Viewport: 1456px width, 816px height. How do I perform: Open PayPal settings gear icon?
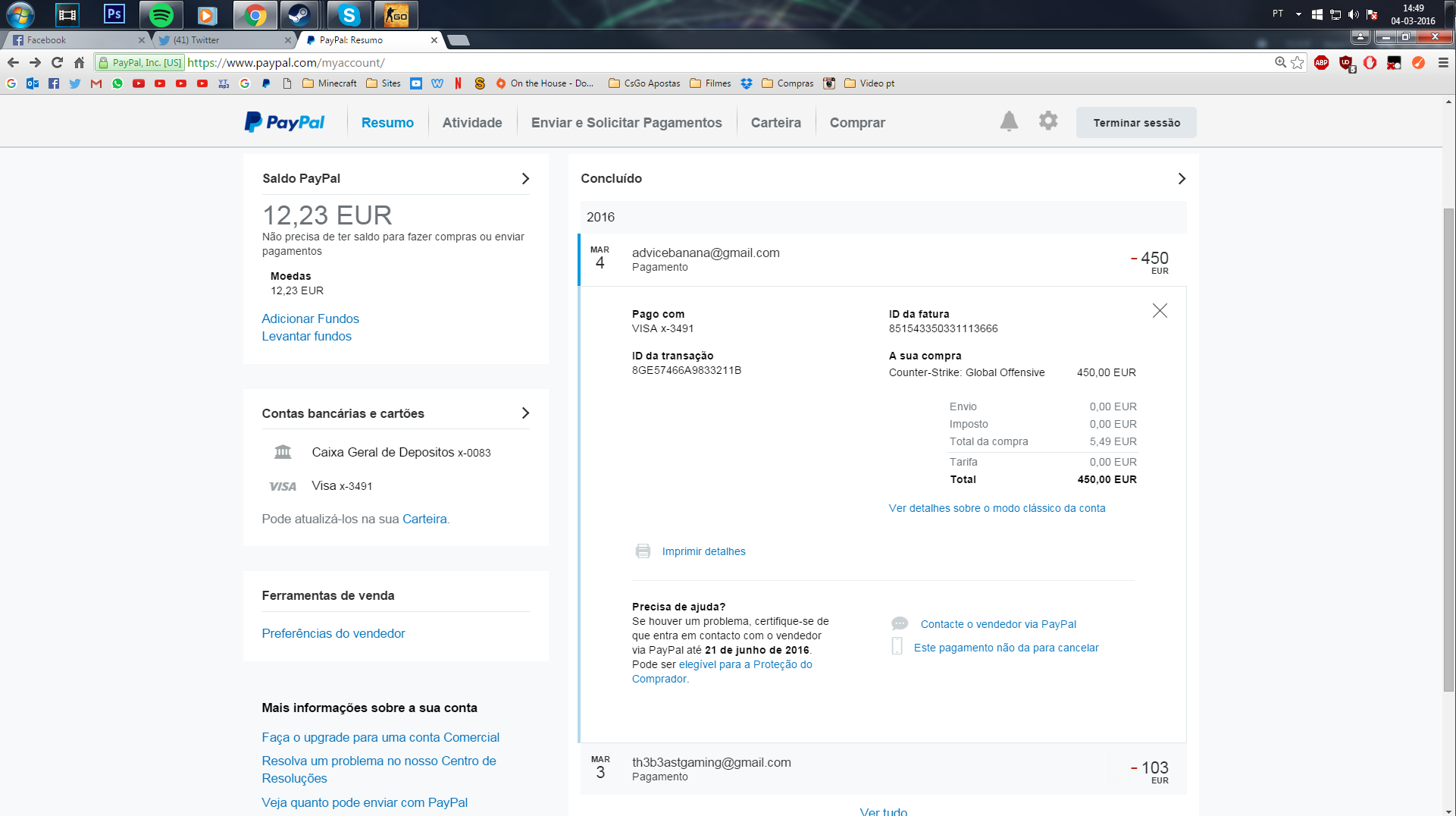[1047, 121]
